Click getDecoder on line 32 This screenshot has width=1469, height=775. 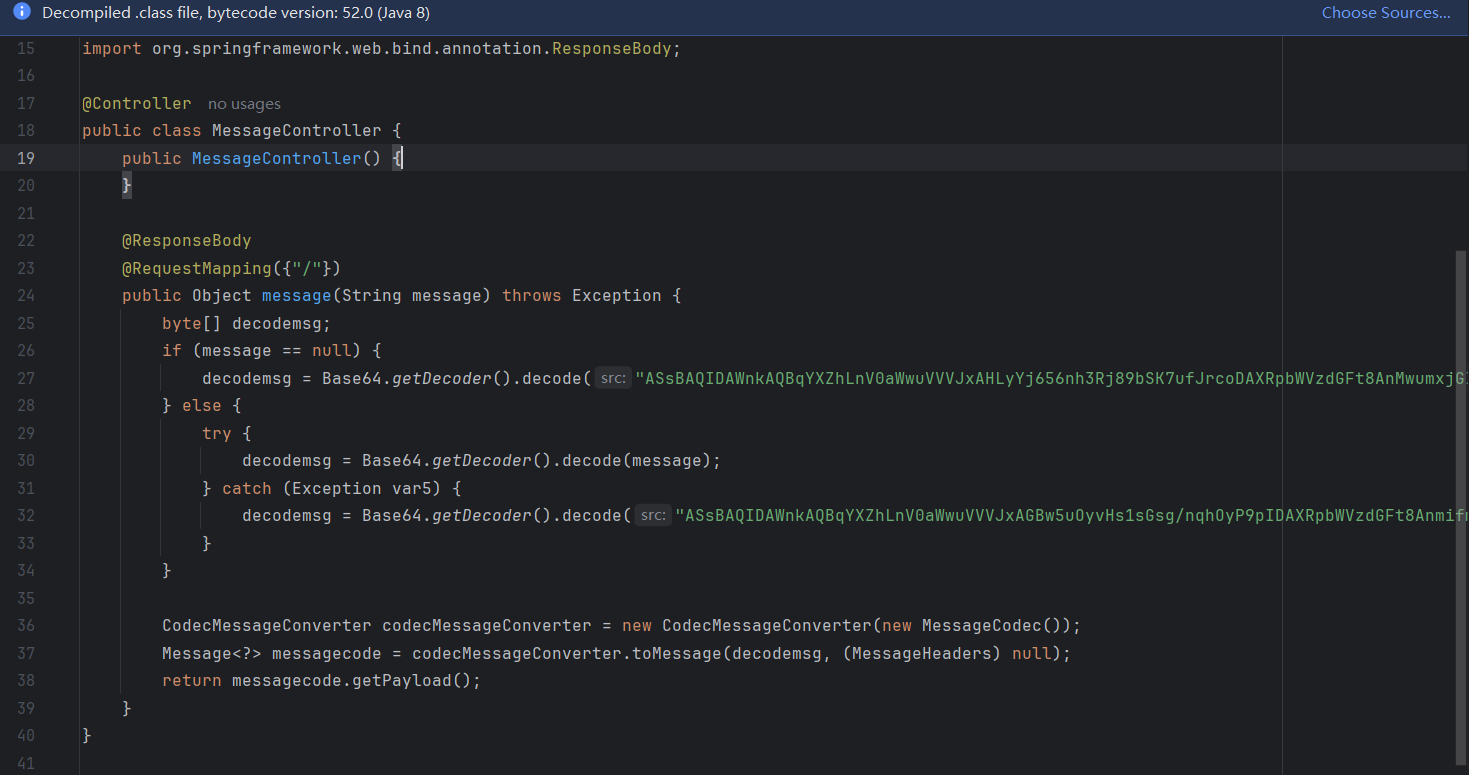(x=481, y=515)
